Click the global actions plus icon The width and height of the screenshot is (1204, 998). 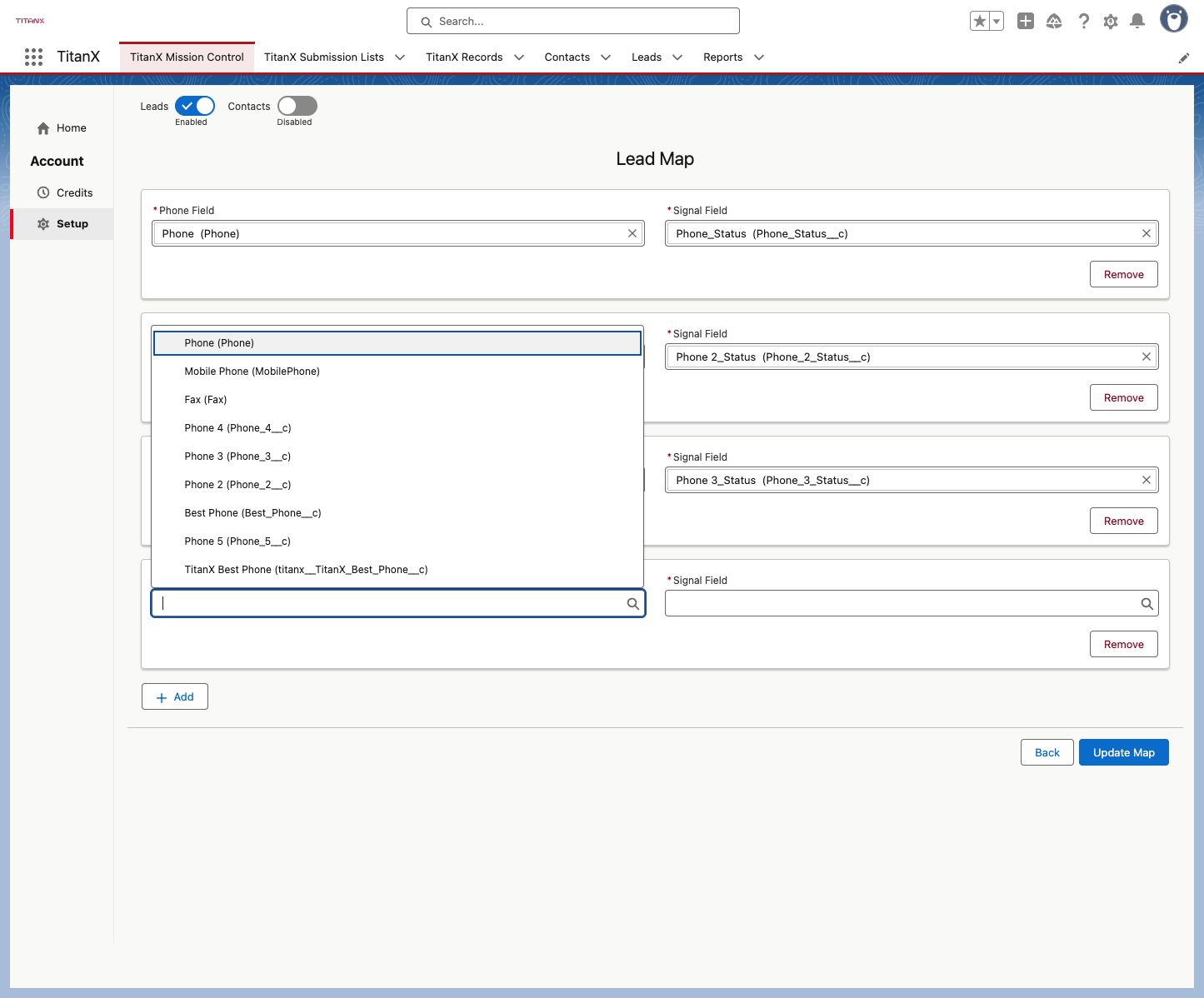[x=1026, y=21]
